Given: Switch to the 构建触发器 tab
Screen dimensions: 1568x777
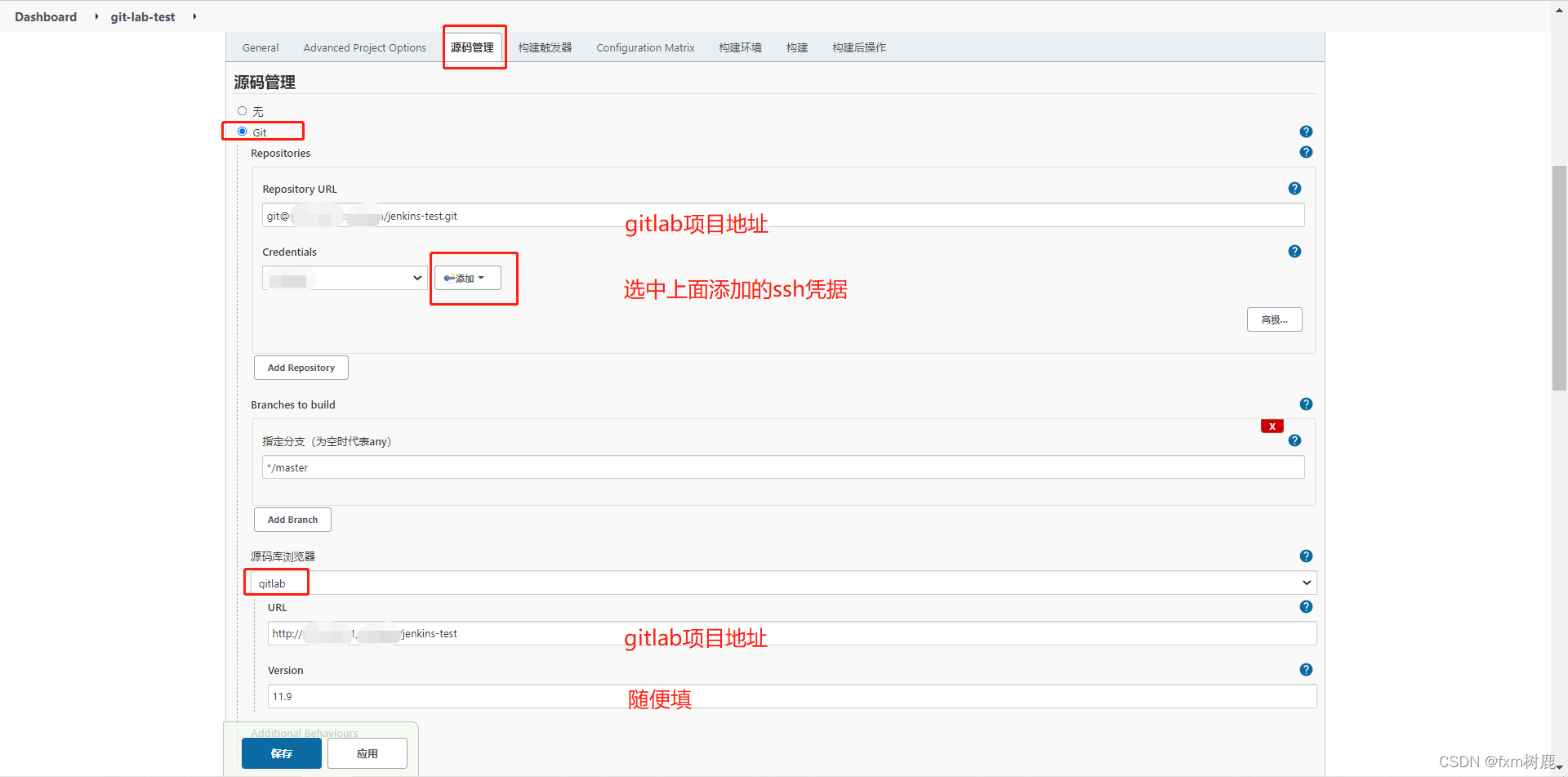Looking at the screenshot, I should tap(546, 47).
